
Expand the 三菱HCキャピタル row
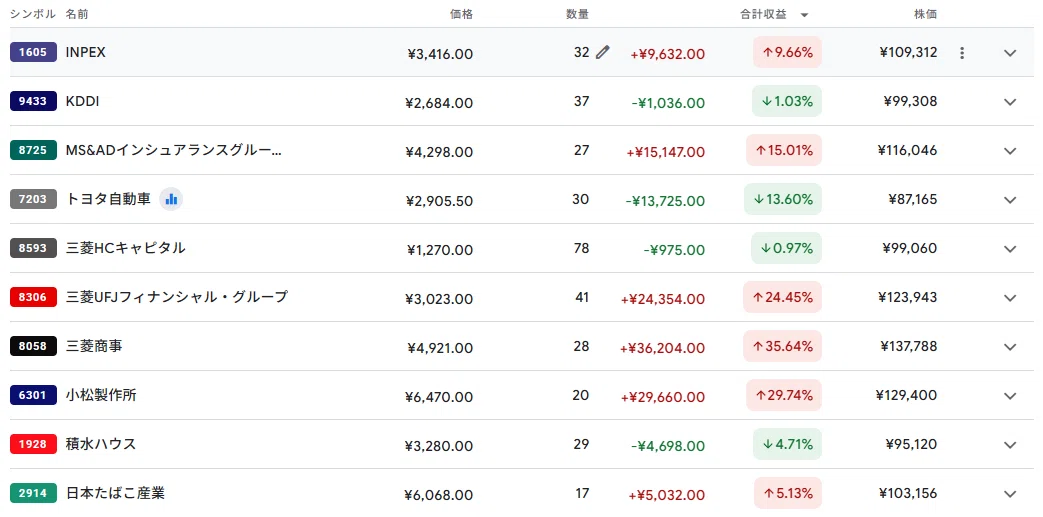tap(1010, 249)
